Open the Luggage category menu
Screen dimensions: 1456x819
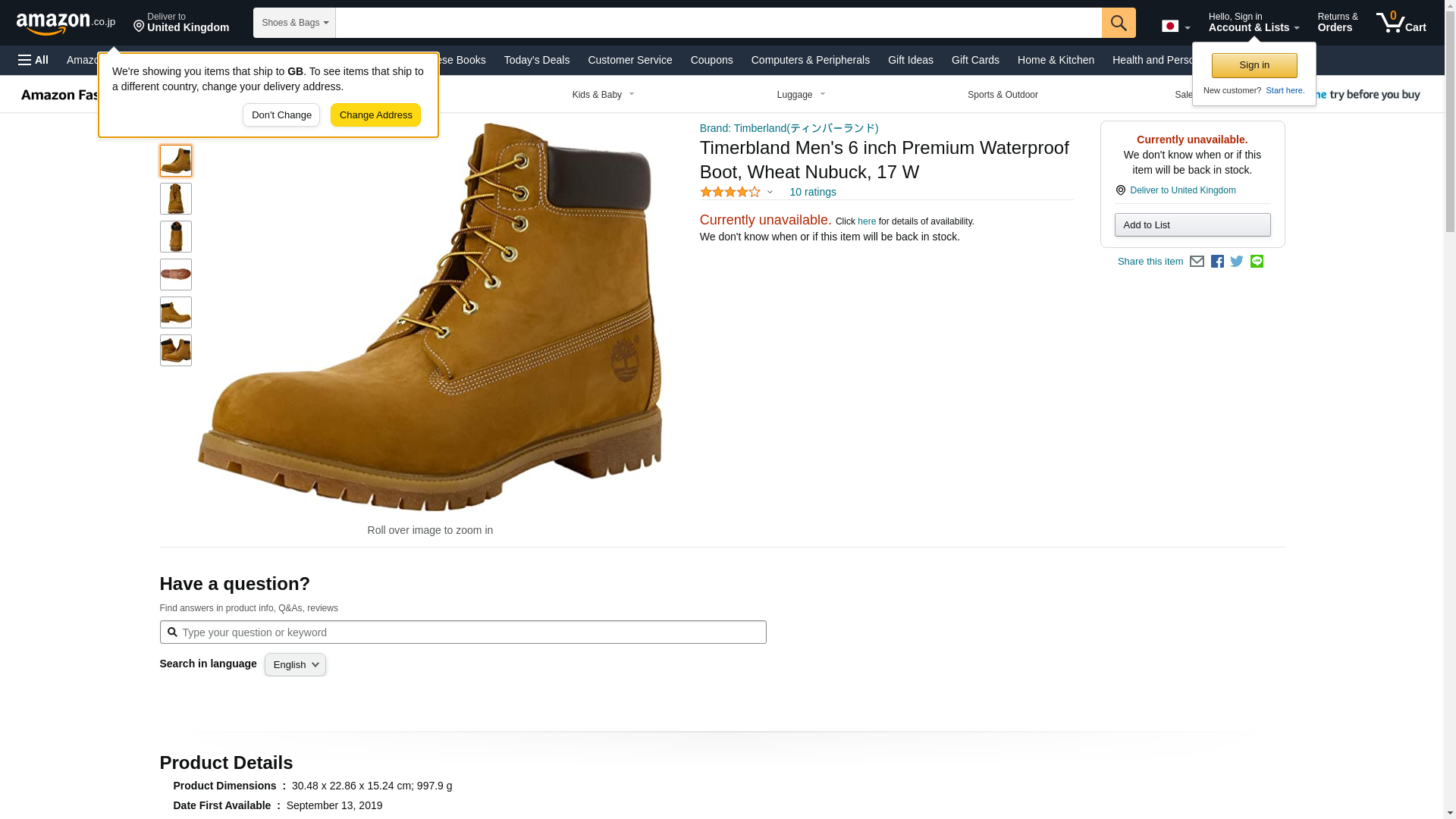tap(801, 95)
